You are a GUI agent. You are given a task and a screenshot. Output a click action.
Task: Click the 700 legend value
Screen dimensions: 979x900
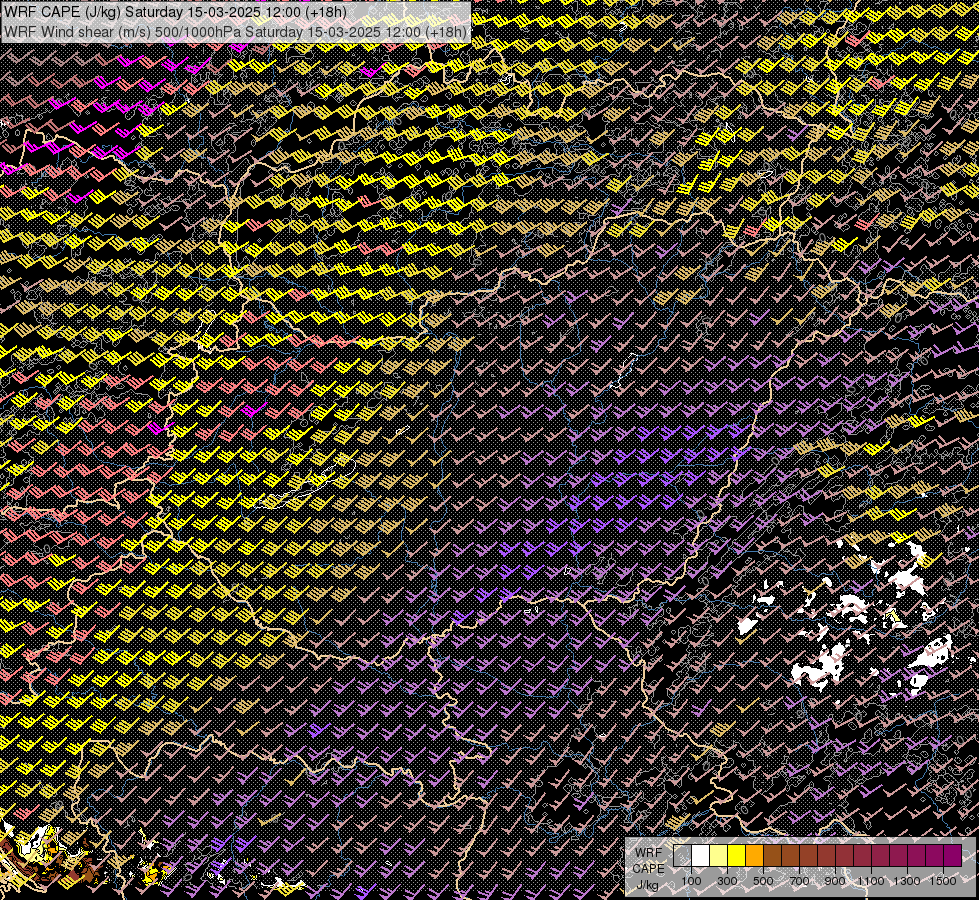(x=799, y=881)
